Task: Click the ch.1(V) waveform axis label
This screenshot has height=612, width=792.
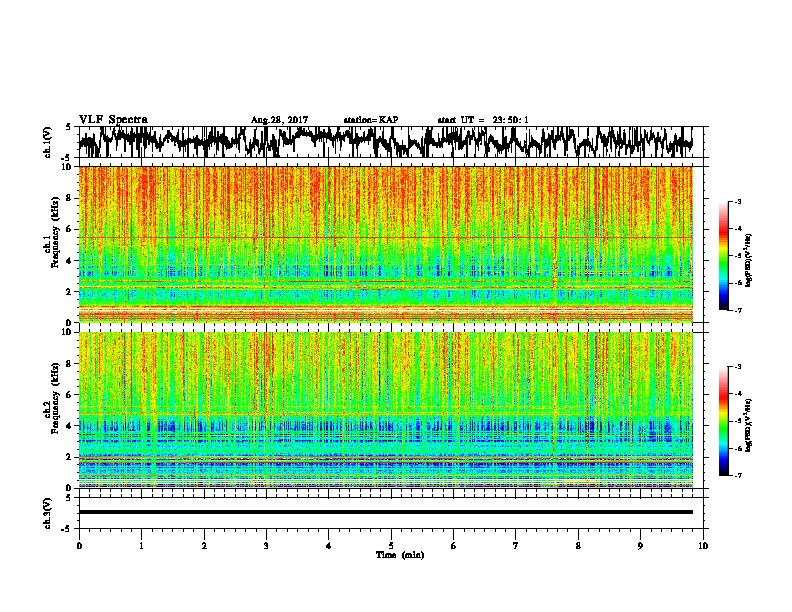Action: (x=48, y=142)
